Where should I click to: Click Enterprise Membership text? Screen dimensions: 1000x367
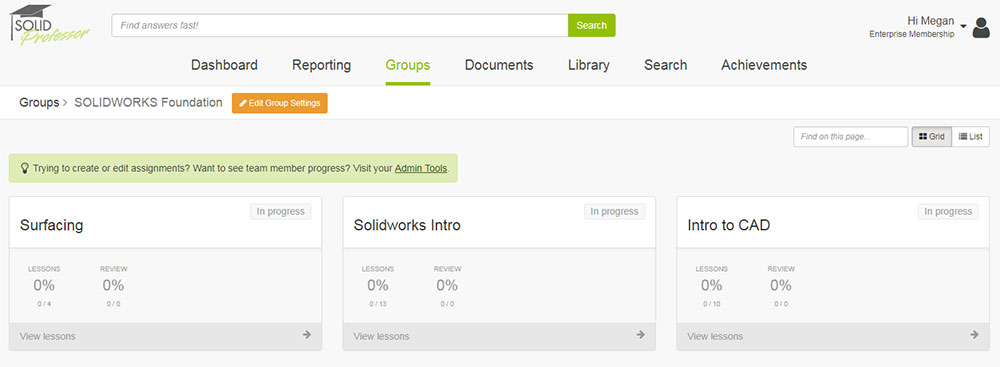coord(912,34)
